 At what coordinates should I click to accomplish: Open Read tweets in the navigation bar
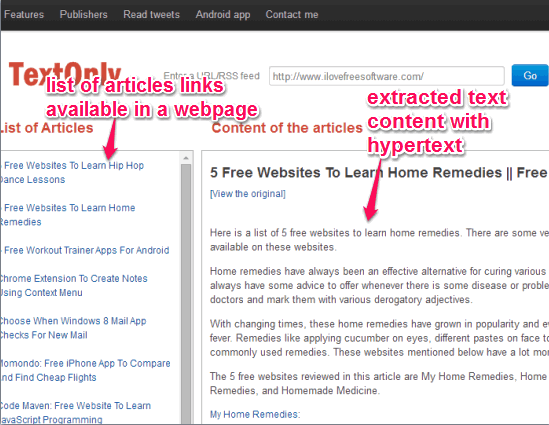tap(151, 14)
